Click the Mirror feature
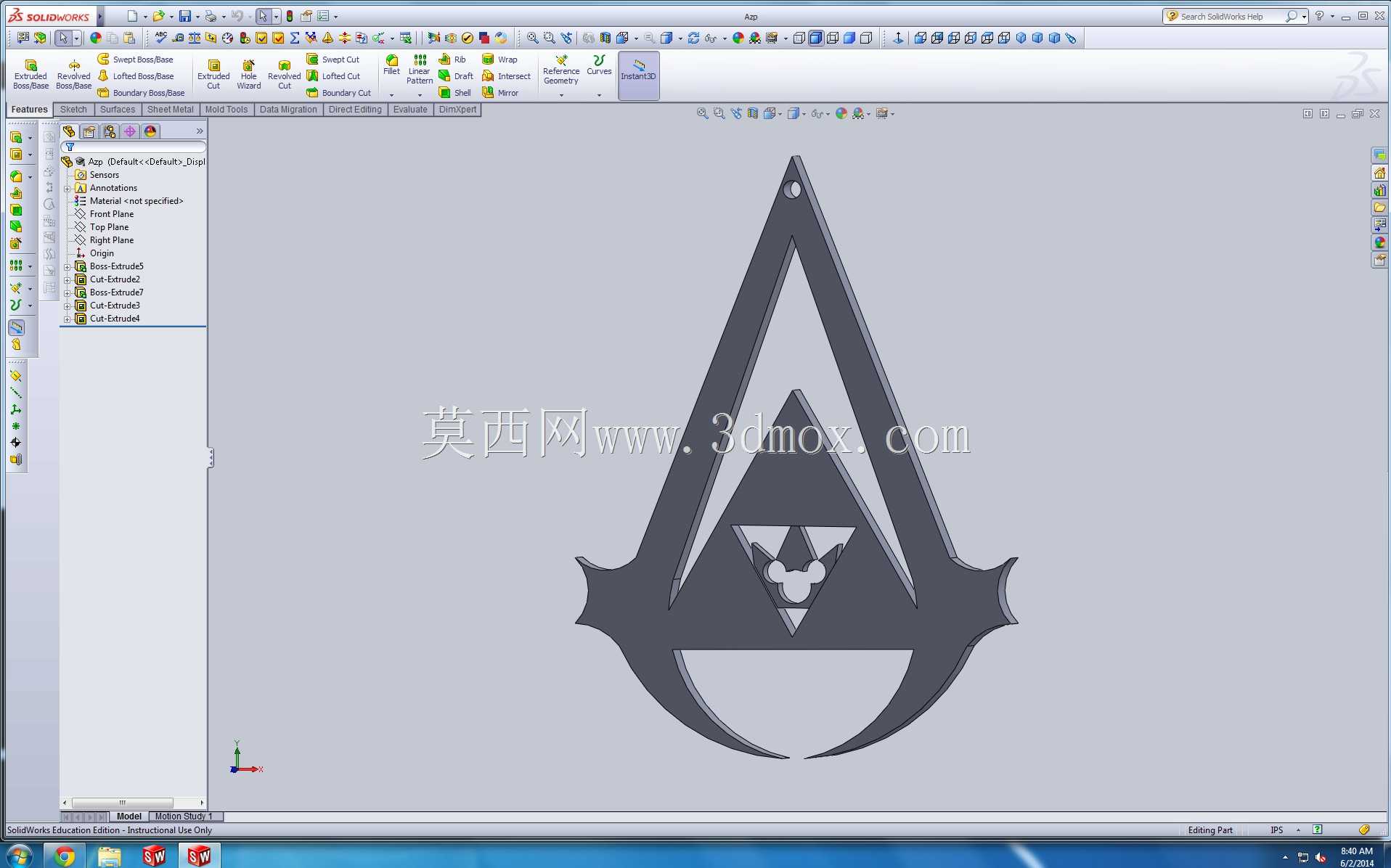Image resolution: width=1391 pixels, height=868 pixels. (500, 93)
